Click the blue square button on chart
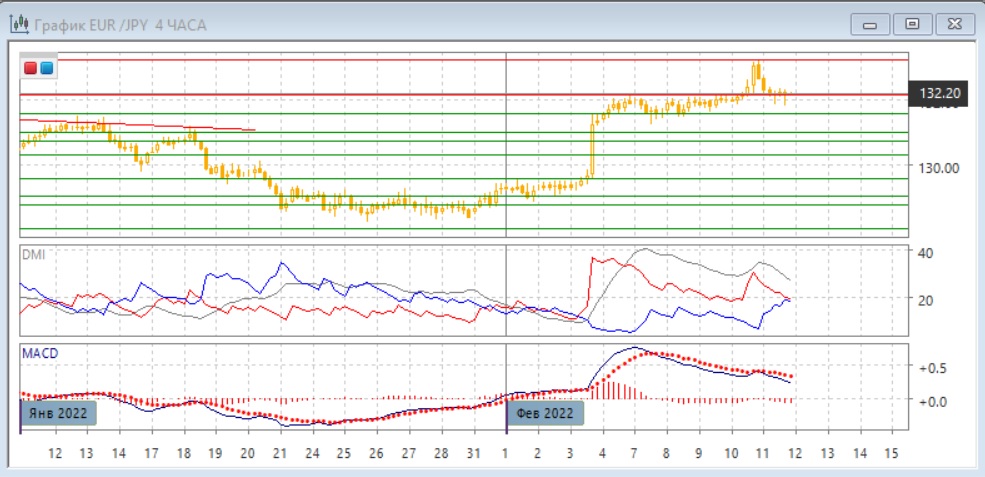The height and width of the screenshot is (477, 985). (46, 68)
